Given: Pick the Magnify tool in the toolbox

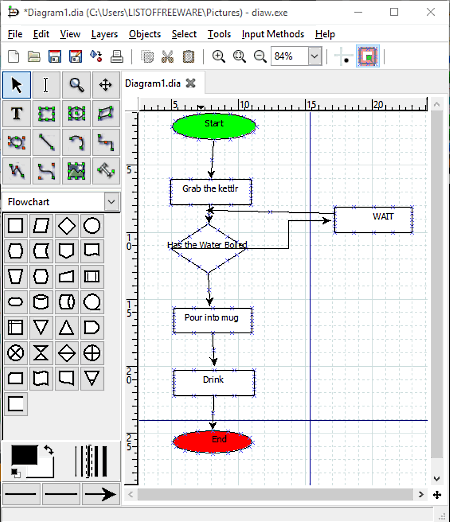Looking at the screenshot, I should click(76, 85).
